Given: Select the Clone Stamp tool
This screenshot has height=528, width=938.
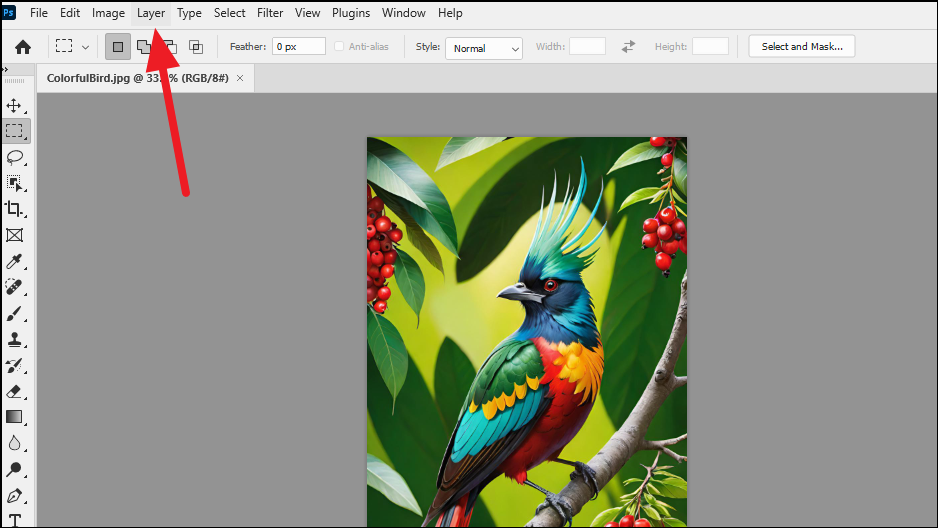Looking at the screenshot, I should [14, 340].
